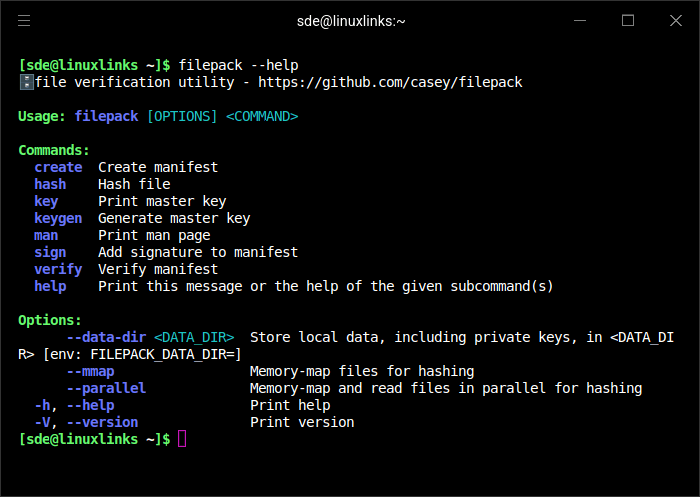Click the 'Print man page' description
Image resolution: width=700 pixels, height=497 pixels.
[154, 235]
